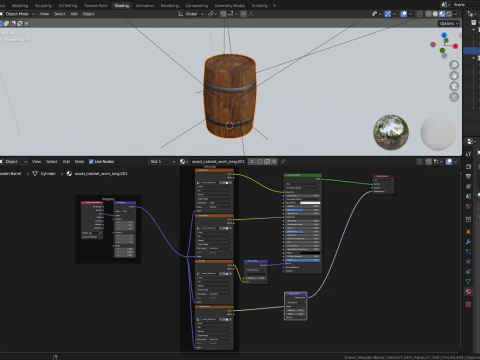Switch to the Modeling workspace tab
480x360 pixels.
20,5
